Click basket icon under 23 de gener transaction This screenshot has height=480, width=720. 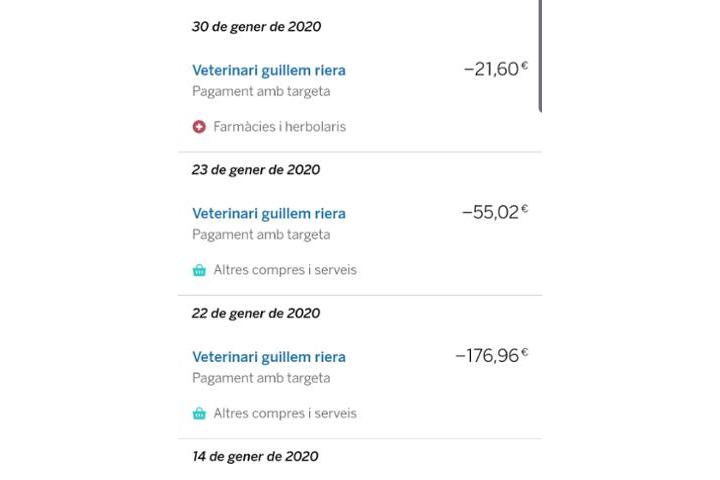tap(199, 270)
